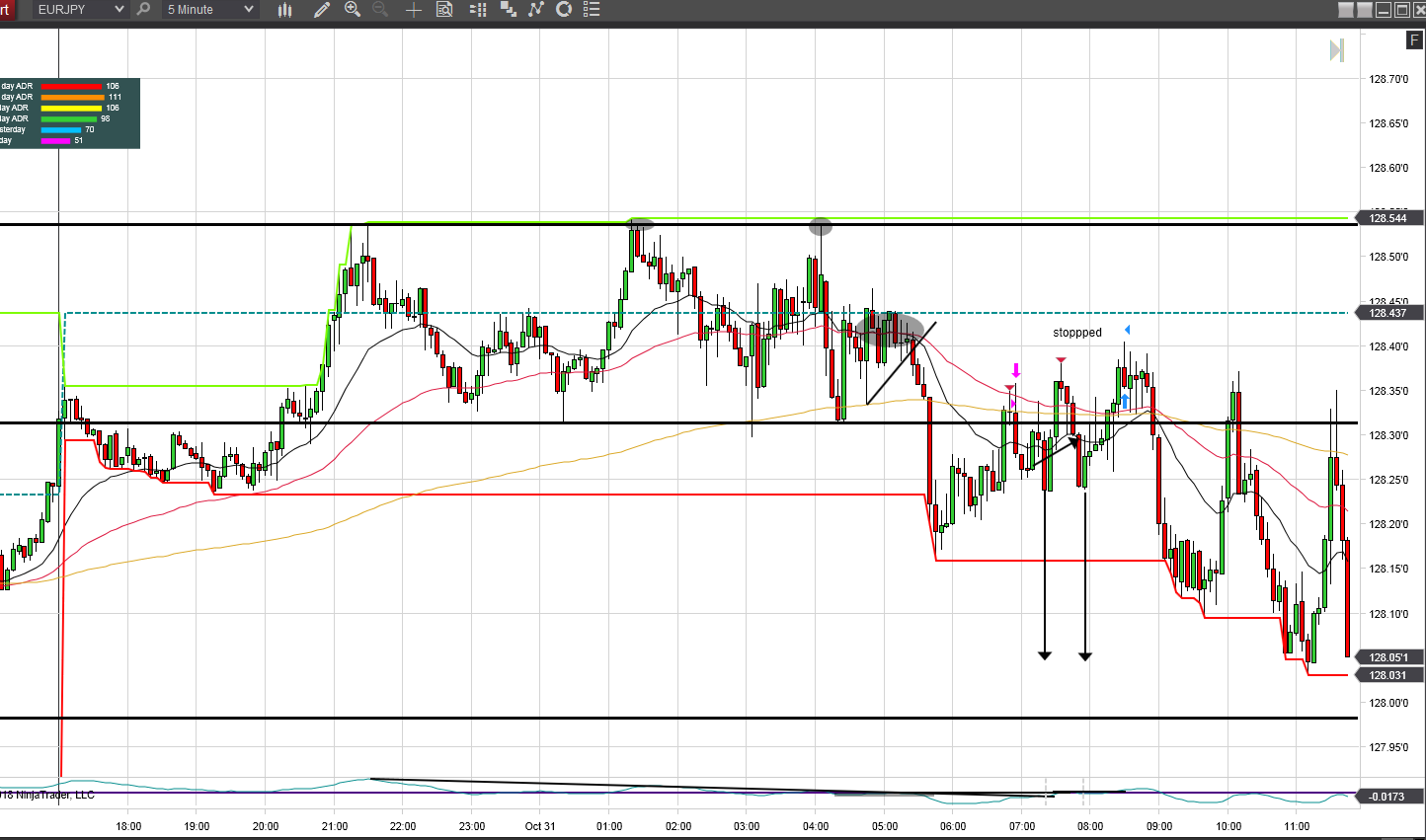Click the F button at chart corner
Screen dimensions: 1426x840
(x=1415, y=40)
